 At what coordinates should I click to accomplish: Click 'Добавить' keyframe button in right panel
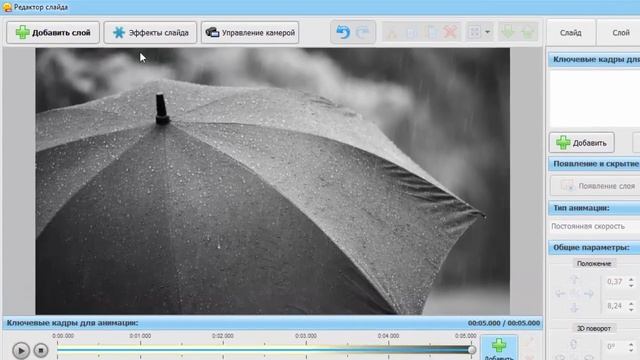[582, 143]
